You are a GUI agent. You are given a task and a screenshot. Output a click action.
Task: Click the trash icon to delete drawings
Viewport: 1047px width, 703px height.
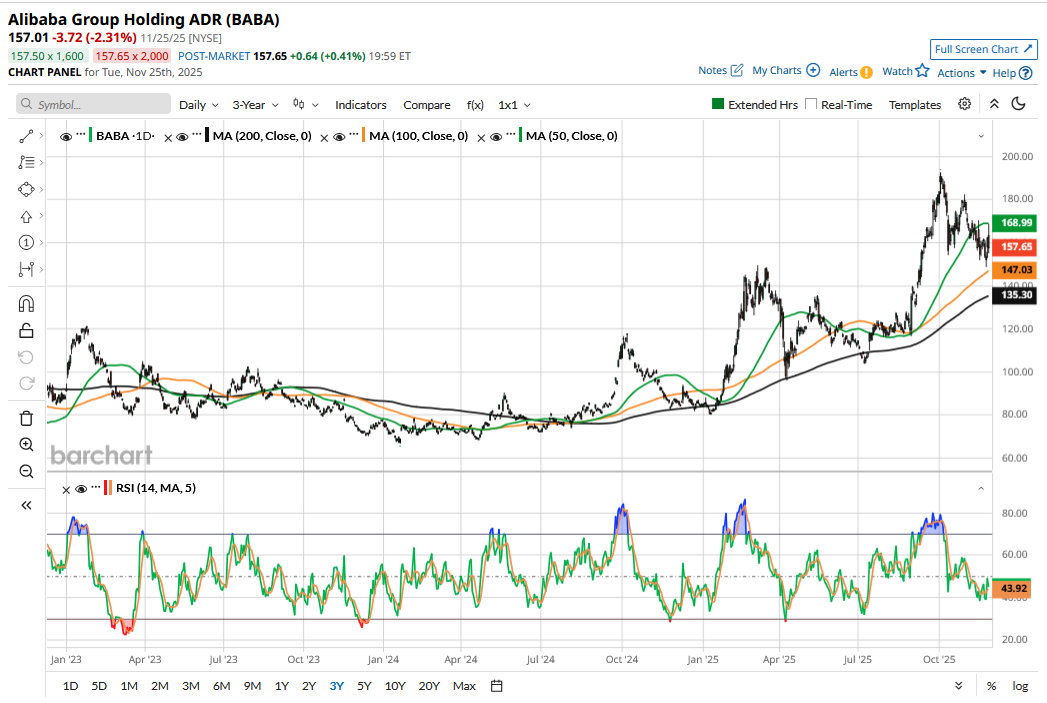coord(27,418)
